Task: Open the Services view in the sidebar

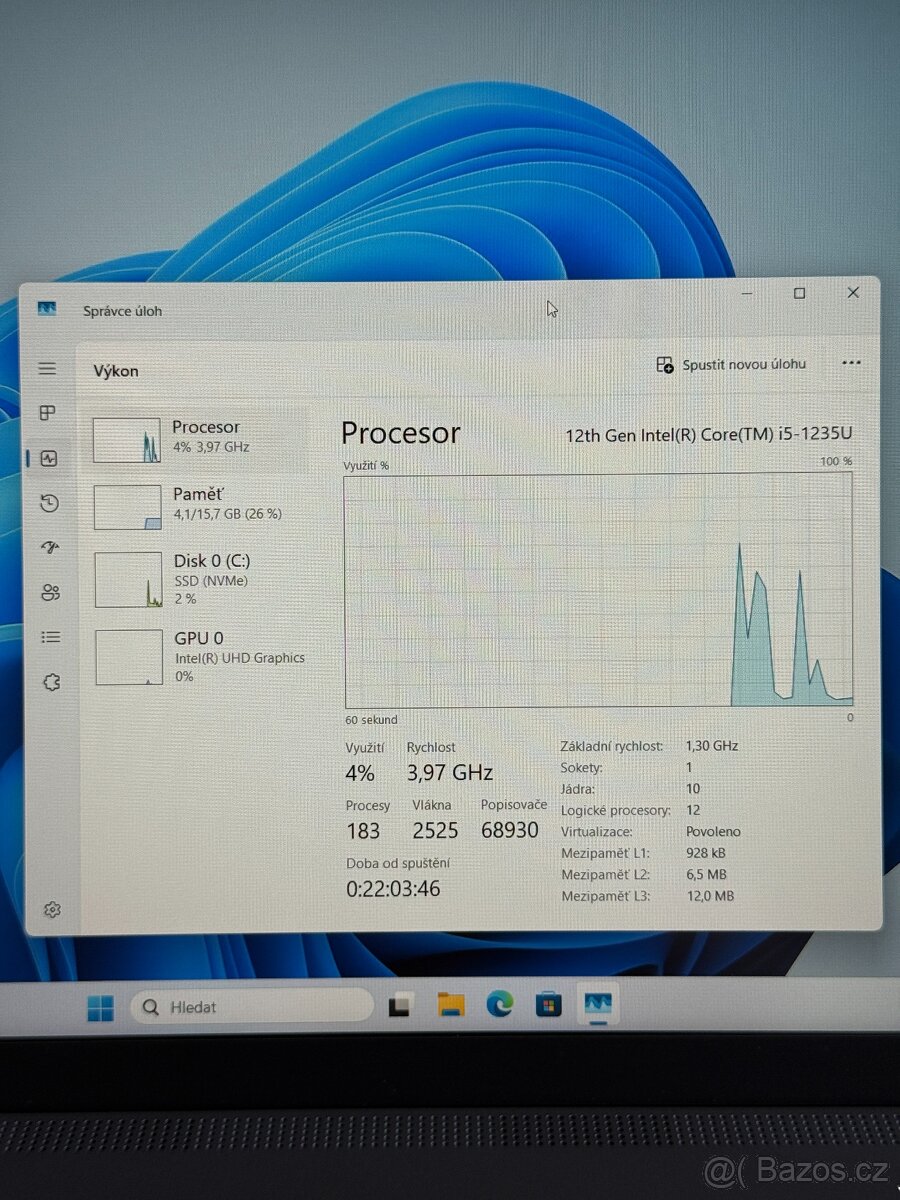Action: click(48, 682)
